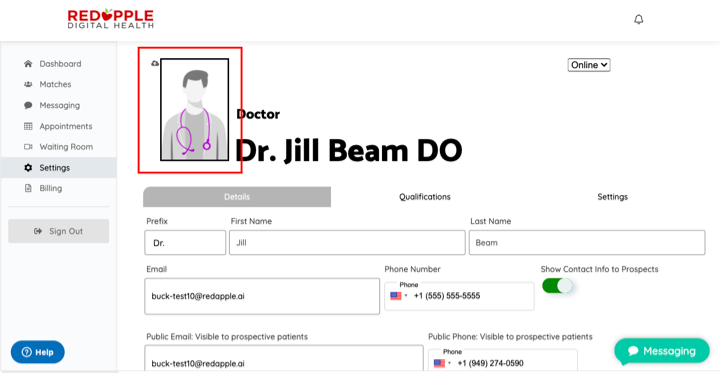This screenshot has height=373, width=720.
Task: Click the upload cloud icon above photo
Action: coord(155,63)
